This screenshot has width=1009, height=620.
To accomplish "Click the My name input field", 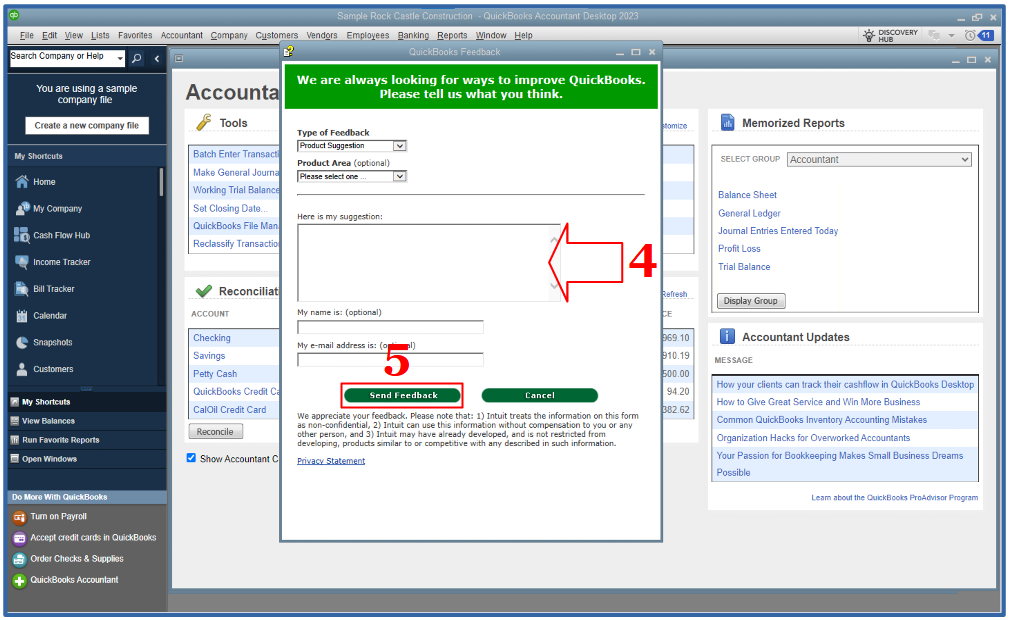I will pos(390,327).
